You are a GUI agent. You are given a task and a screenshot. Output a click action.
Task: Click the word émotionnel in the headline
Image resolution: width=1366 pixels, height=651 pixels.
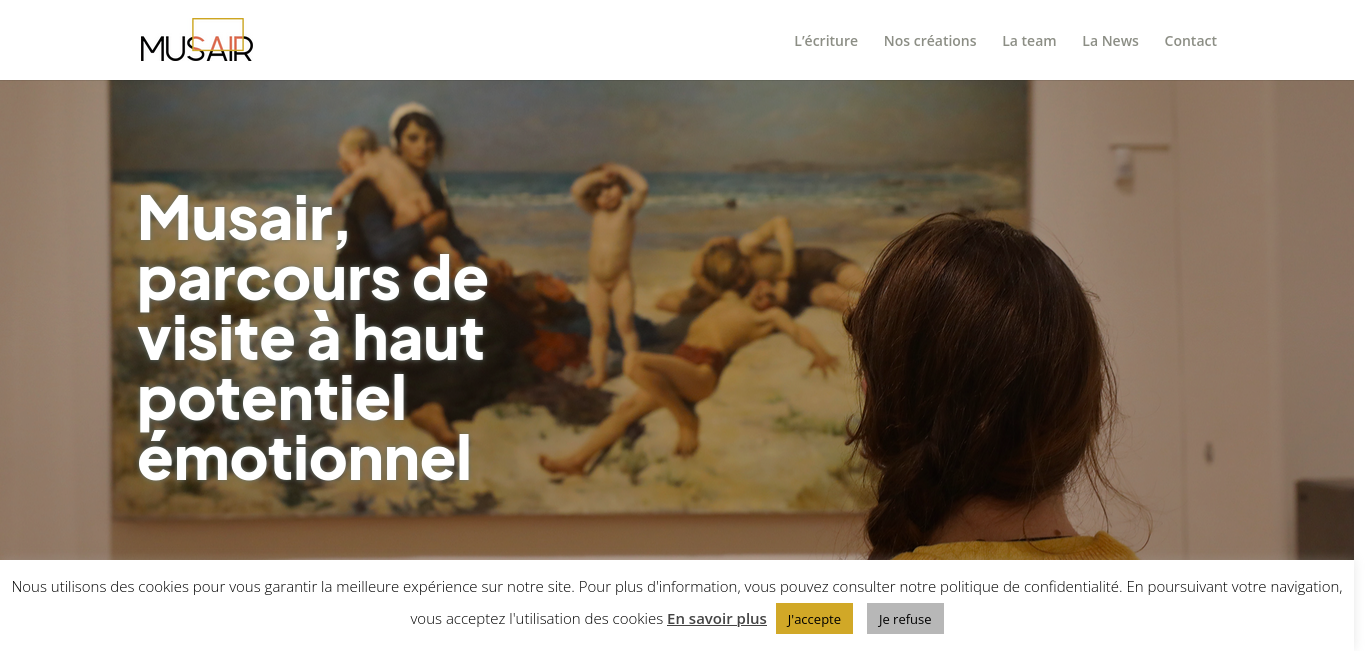pyautogui.click(x=304, y=458)
